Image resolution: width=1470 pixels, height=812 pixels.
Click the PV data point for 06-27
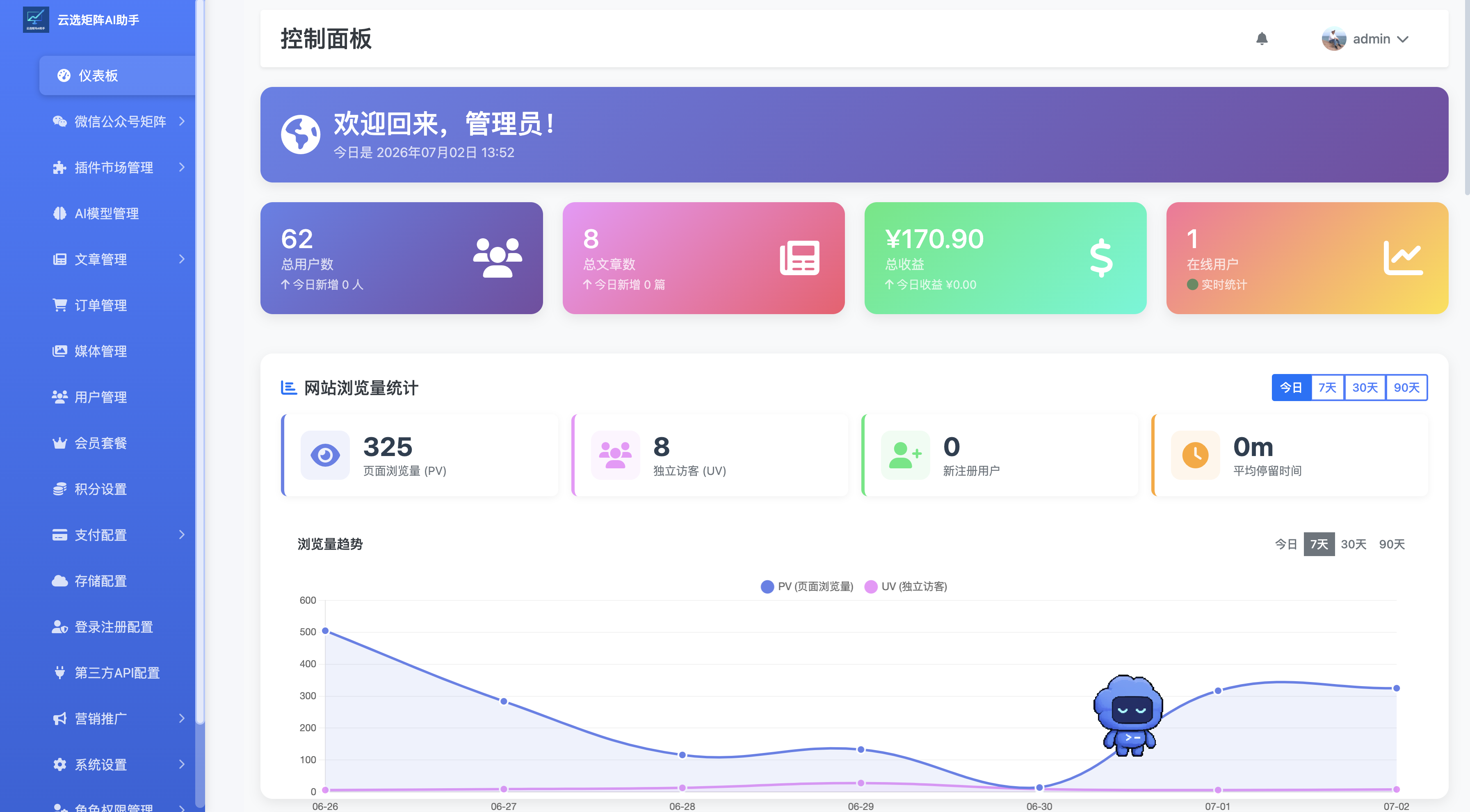click(503, 701)
